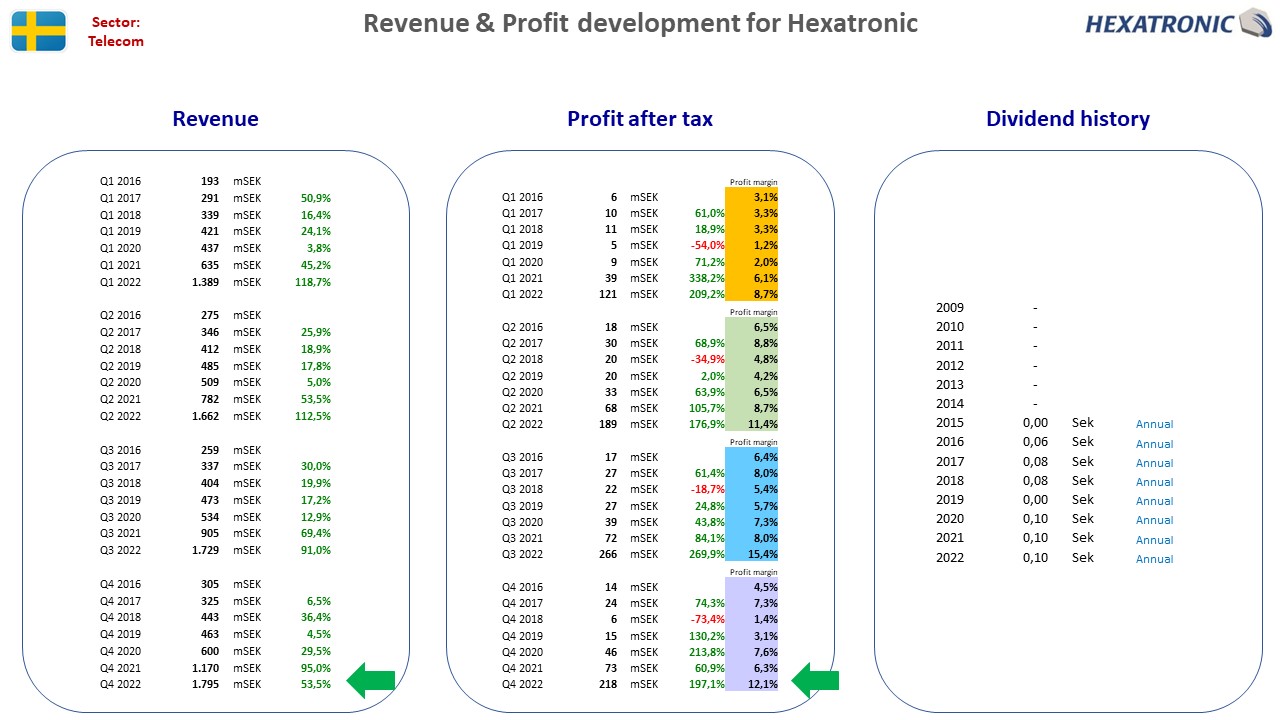Select year 2022 in Dividend history
Viewport: 1280px width, 720px height.
pos(950,558)
